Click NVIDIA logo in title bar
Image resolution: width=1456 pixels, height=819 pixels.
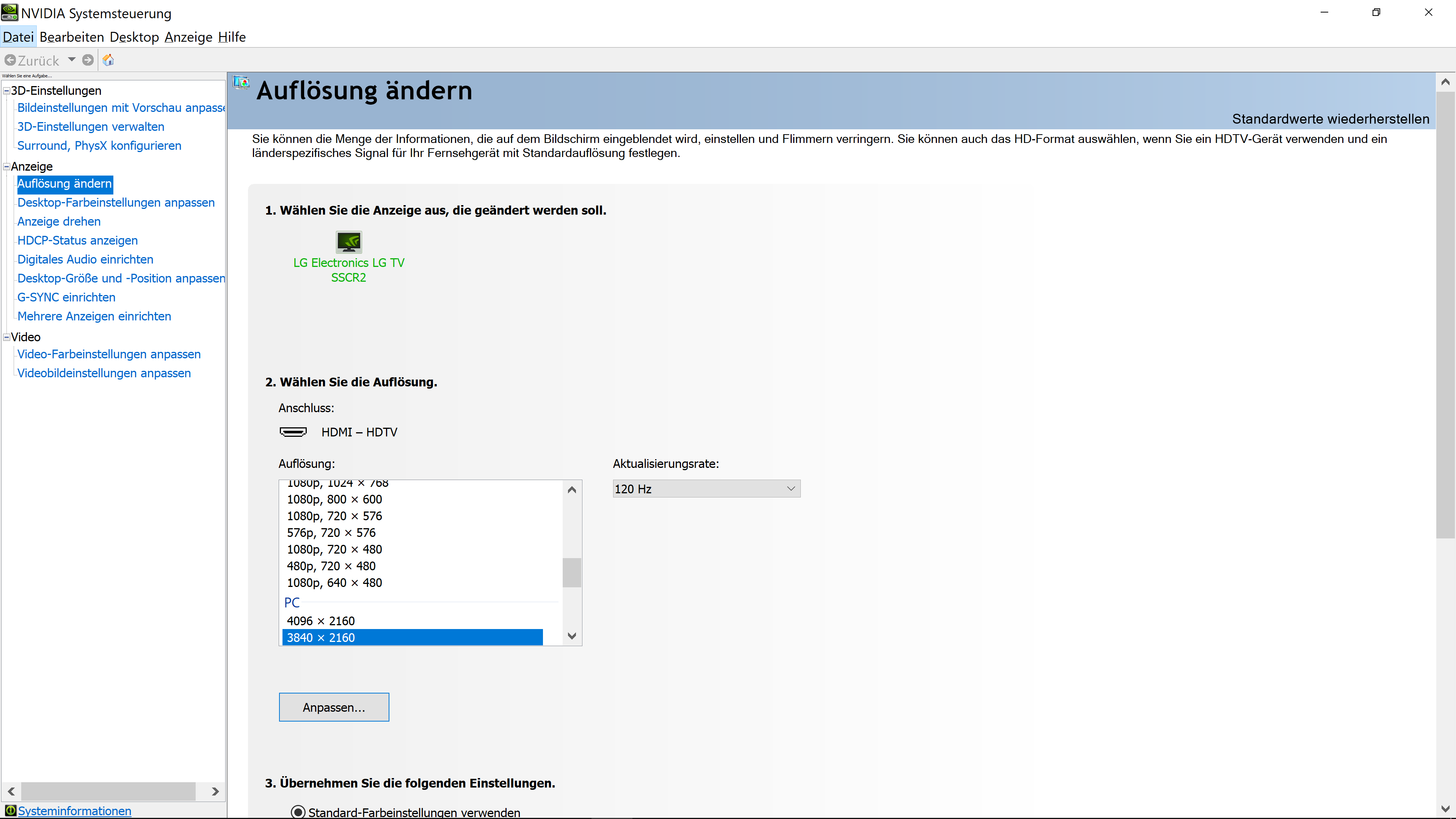(9, 13)
